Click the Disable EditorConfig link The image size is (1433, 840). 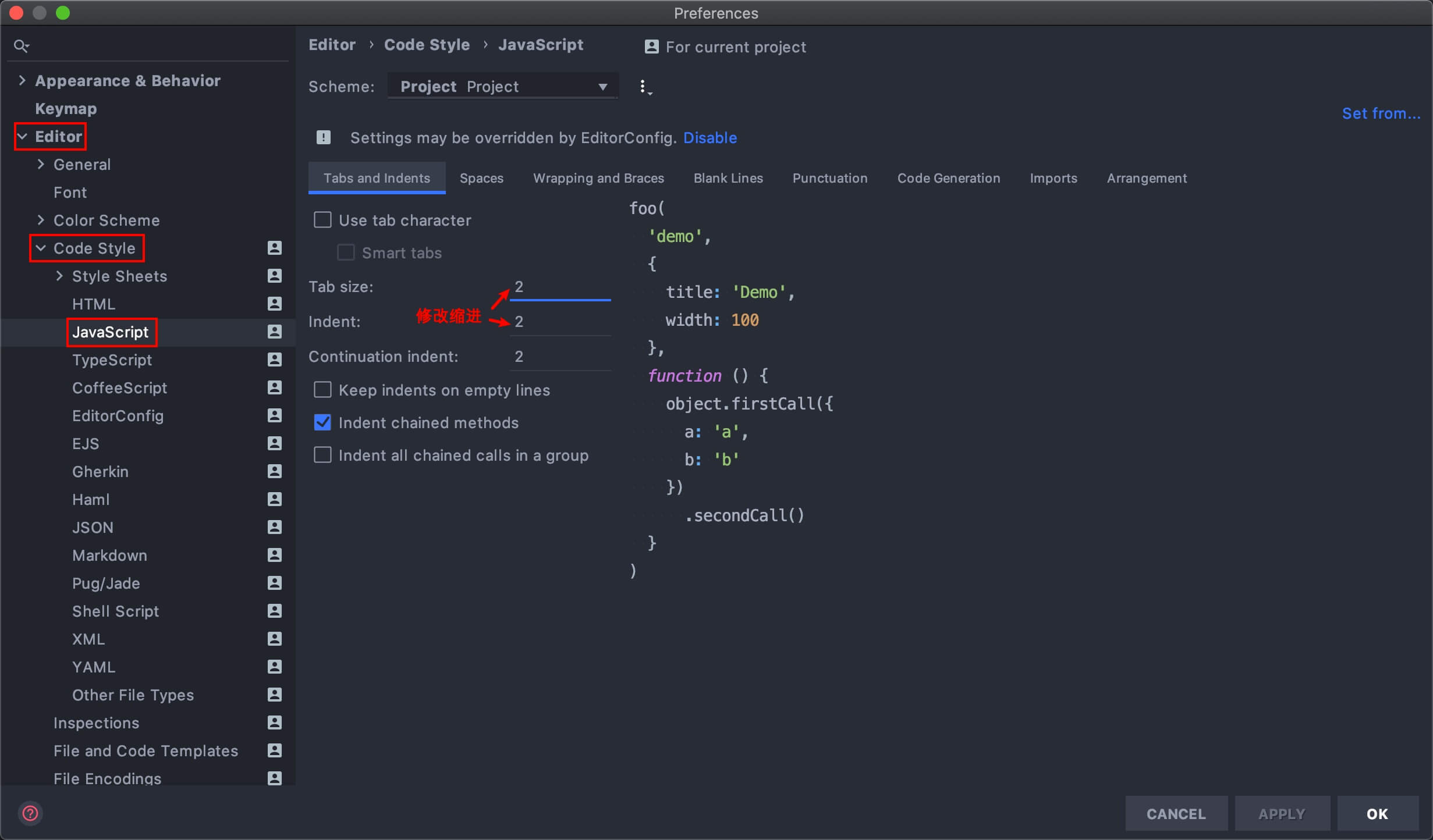(710, 137)
